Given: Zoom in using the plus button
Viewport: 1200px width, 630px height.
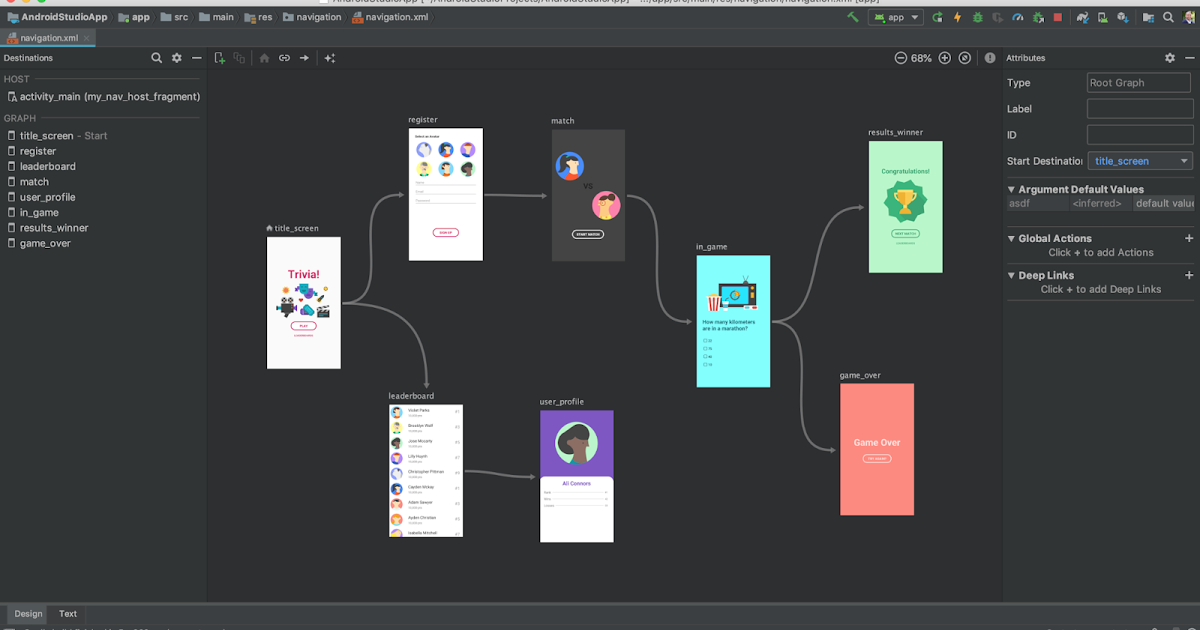Looking at the screenshot, I should click(x=944, y=58).
